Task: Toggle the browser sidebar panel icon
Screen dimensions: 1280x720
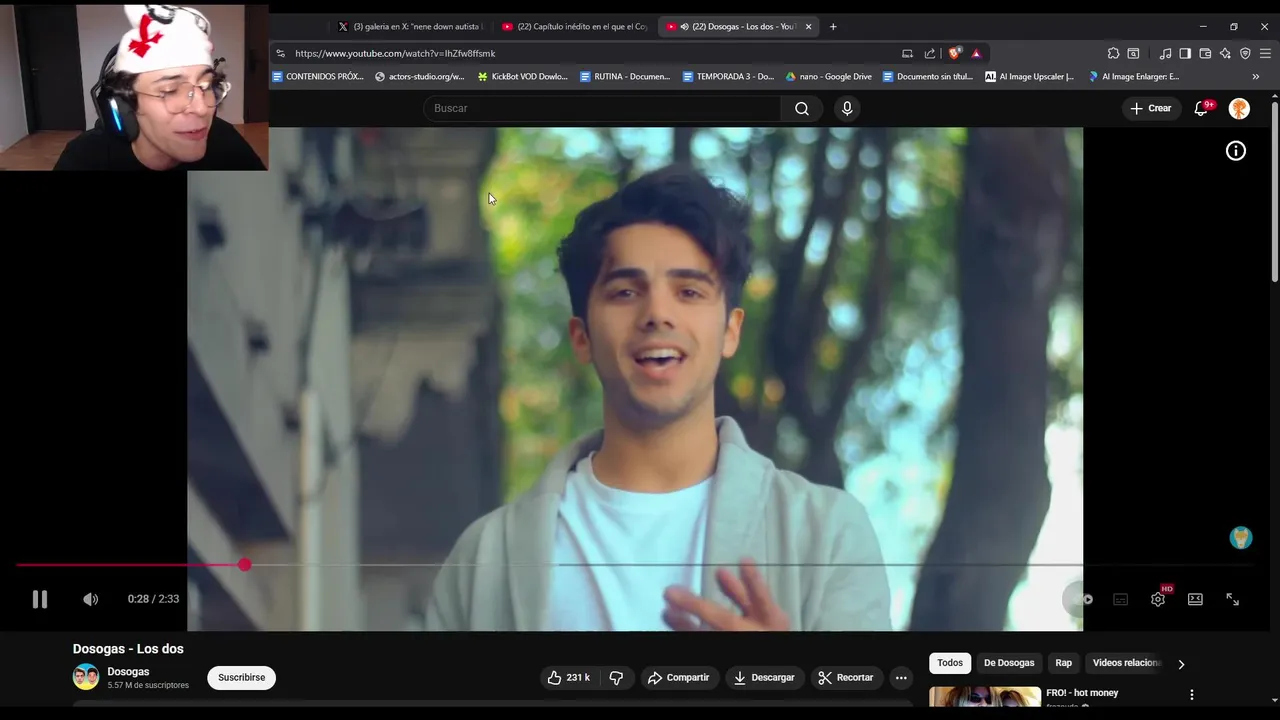Action: (1185, 54)
